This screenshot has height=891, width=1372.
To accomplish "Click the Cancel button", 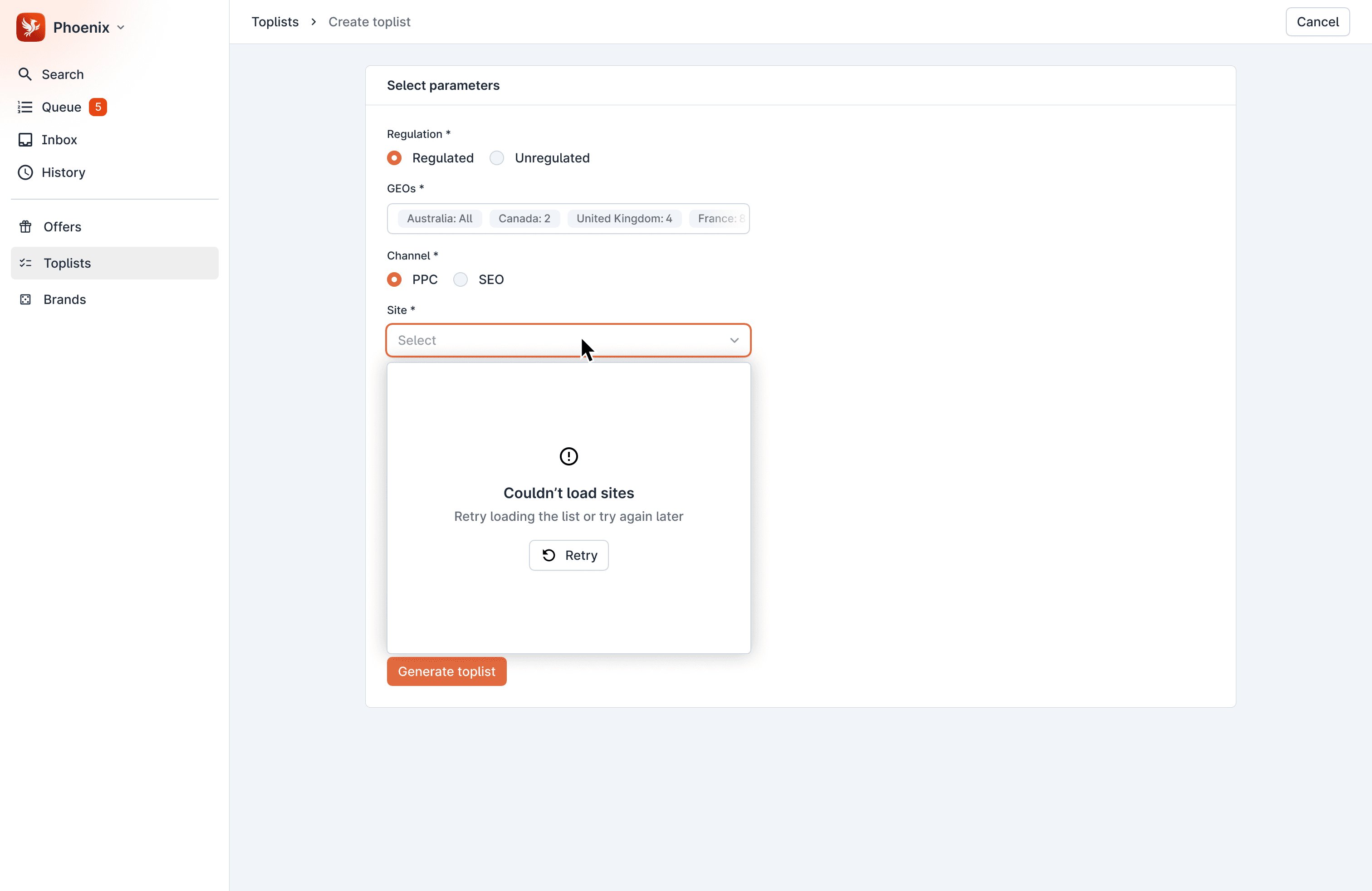I will coord(1317,22).
